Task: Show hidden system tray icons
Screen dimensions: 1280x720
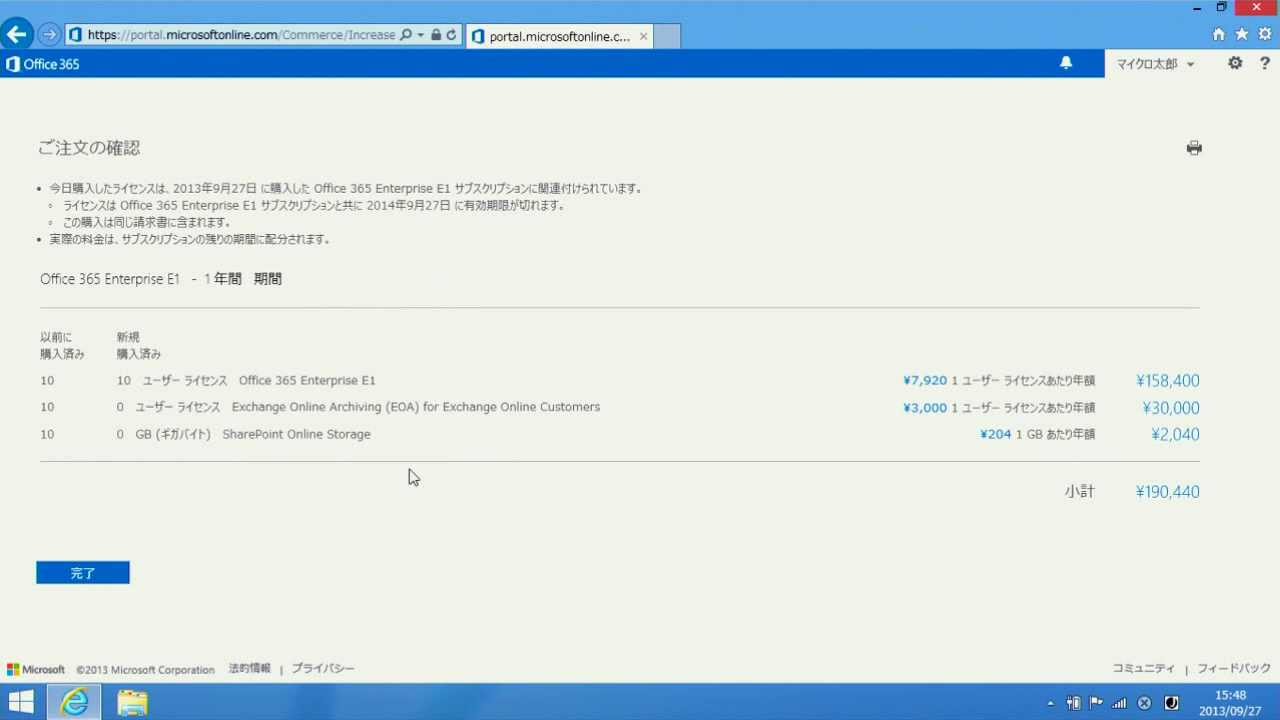Action: click(1050, 703)
